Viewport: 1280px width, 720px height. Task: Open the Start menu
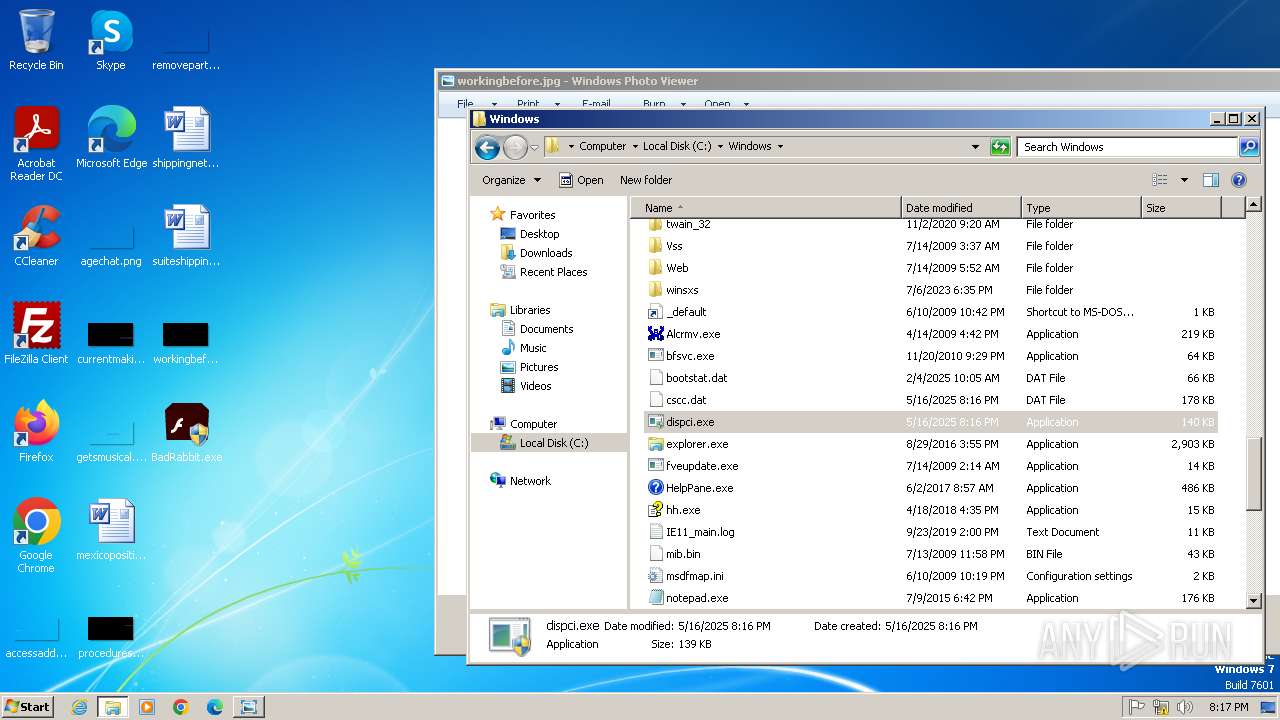(x=28, y=707)
